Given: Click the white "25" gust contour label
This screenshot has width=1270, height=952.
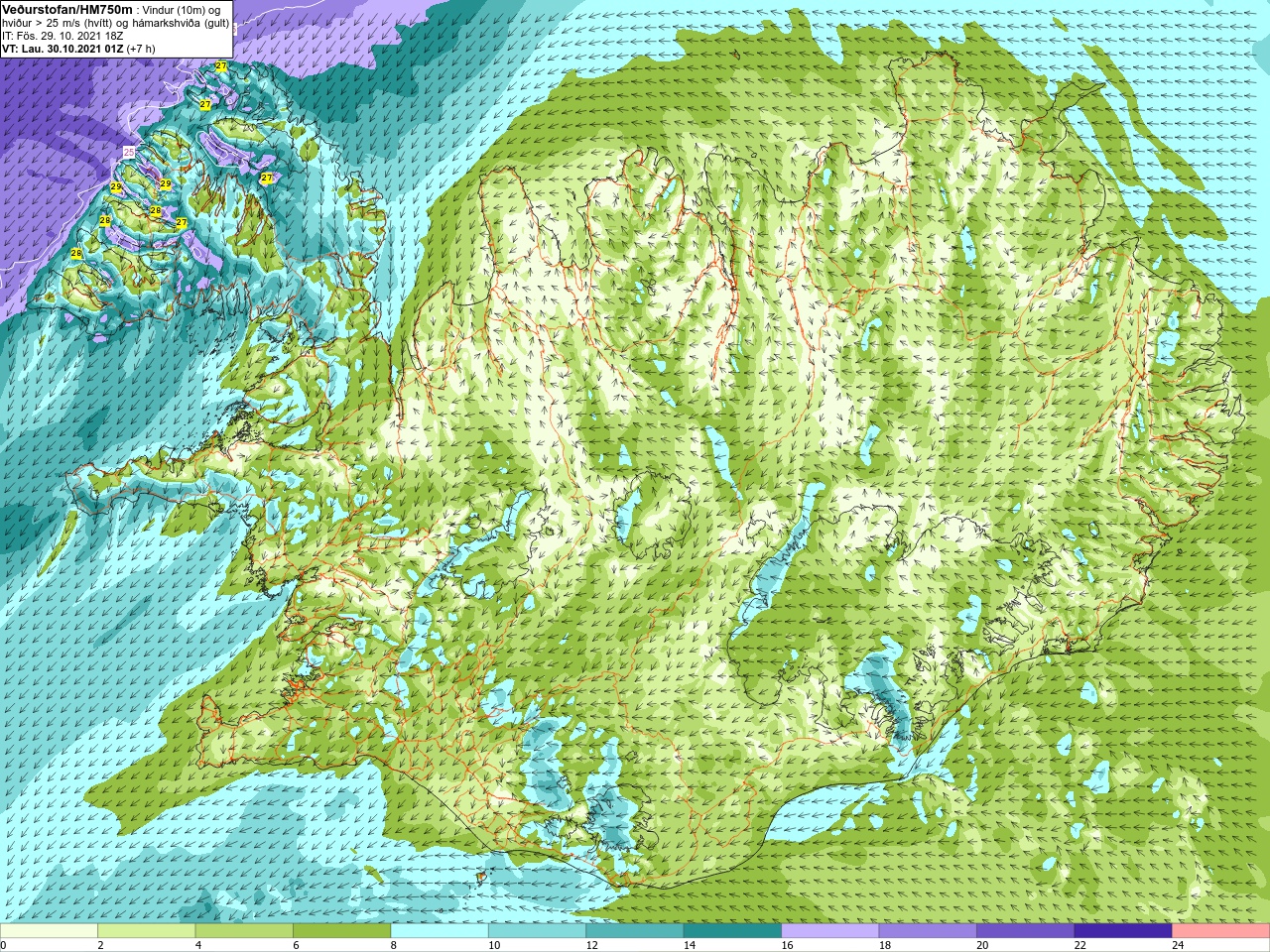Looking at the screenshot, I should pos(128,151).
